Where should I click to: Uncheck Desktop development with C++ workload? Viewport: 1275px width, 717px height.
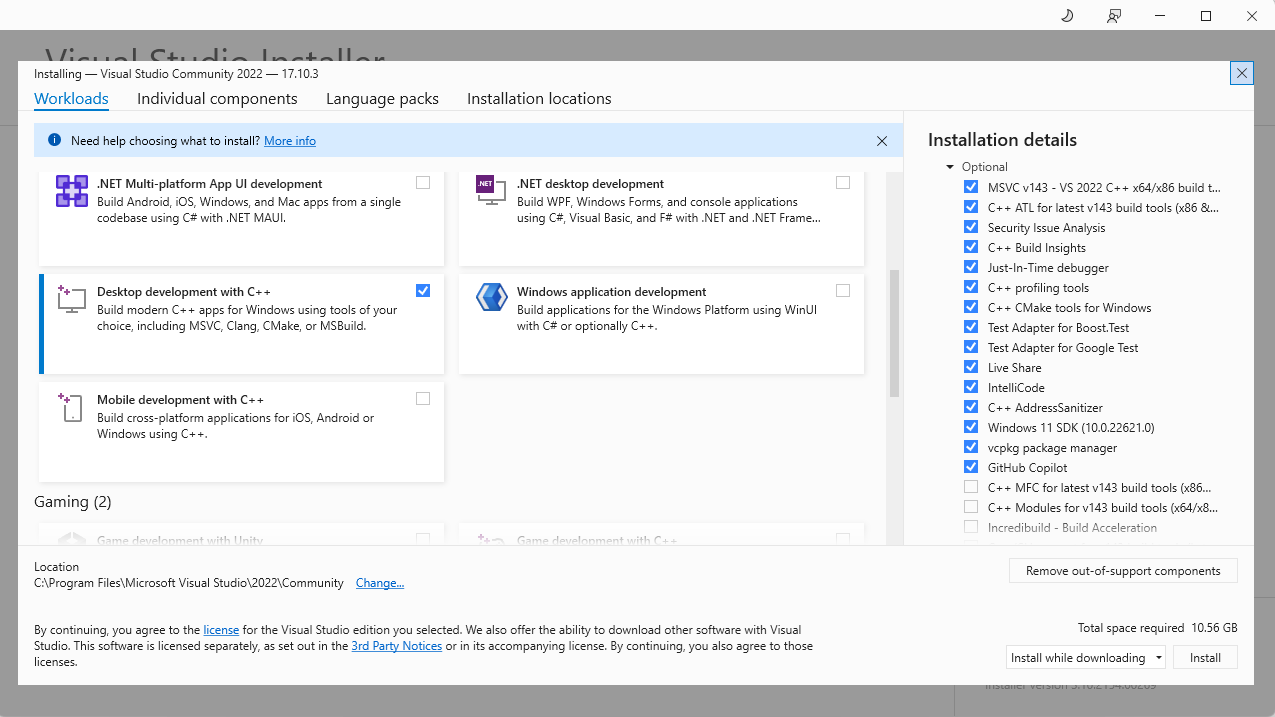click(423, 291)
